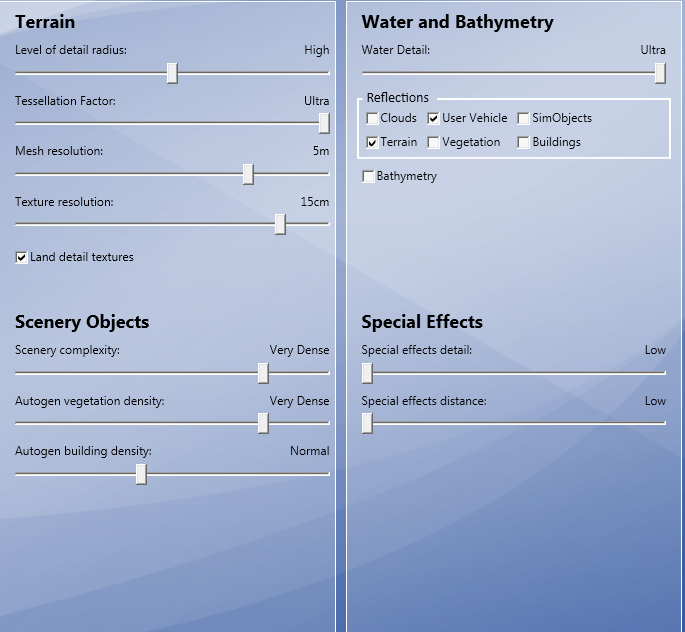Click the Special effects detail slider handle
685x632 pixels.
tap(367, 373)
